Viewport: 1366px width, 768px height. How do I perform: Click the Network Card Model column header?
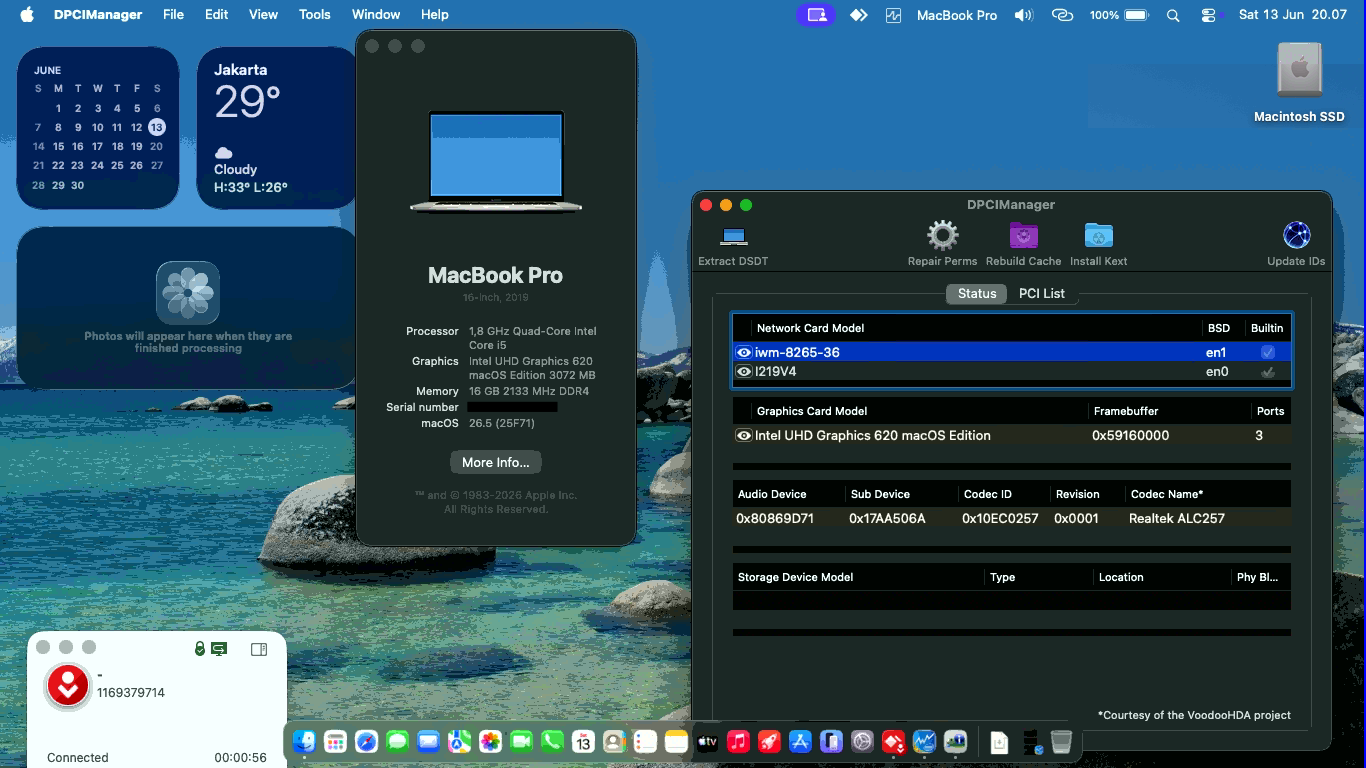810,328
